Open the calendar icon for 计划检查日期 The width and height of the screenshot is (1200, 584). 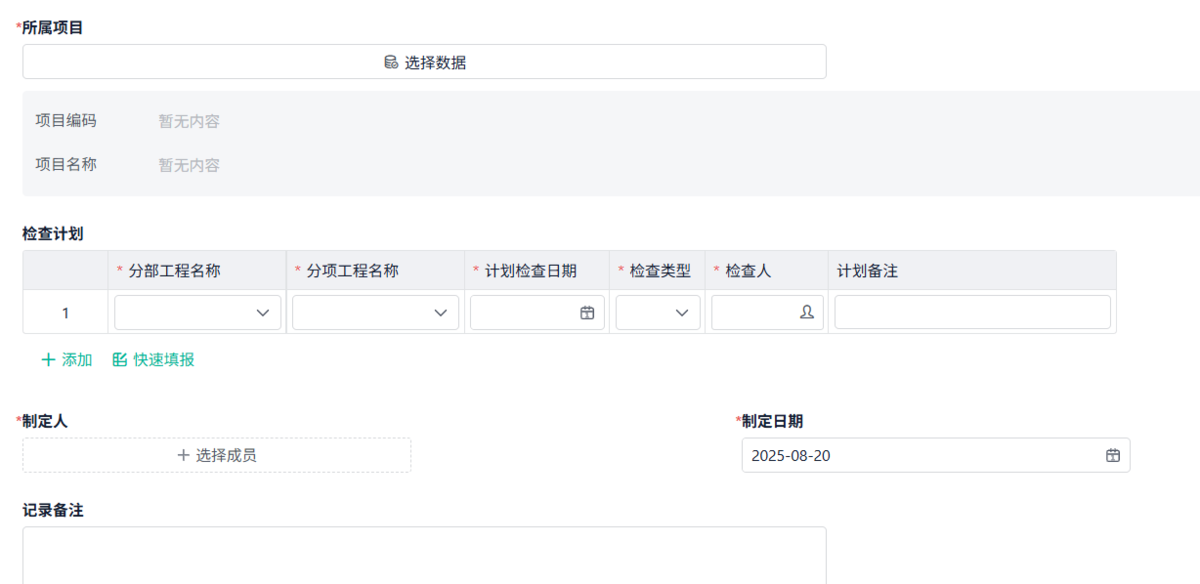point(589,312)
